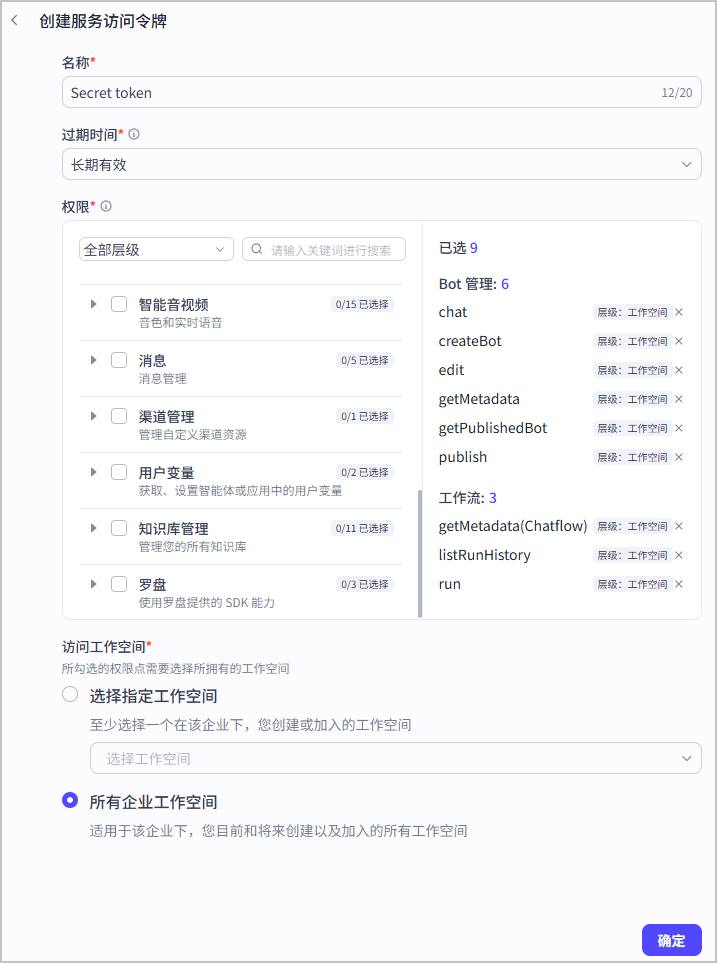Select the 所有企业工作空间 radio option

coord(70,800)
